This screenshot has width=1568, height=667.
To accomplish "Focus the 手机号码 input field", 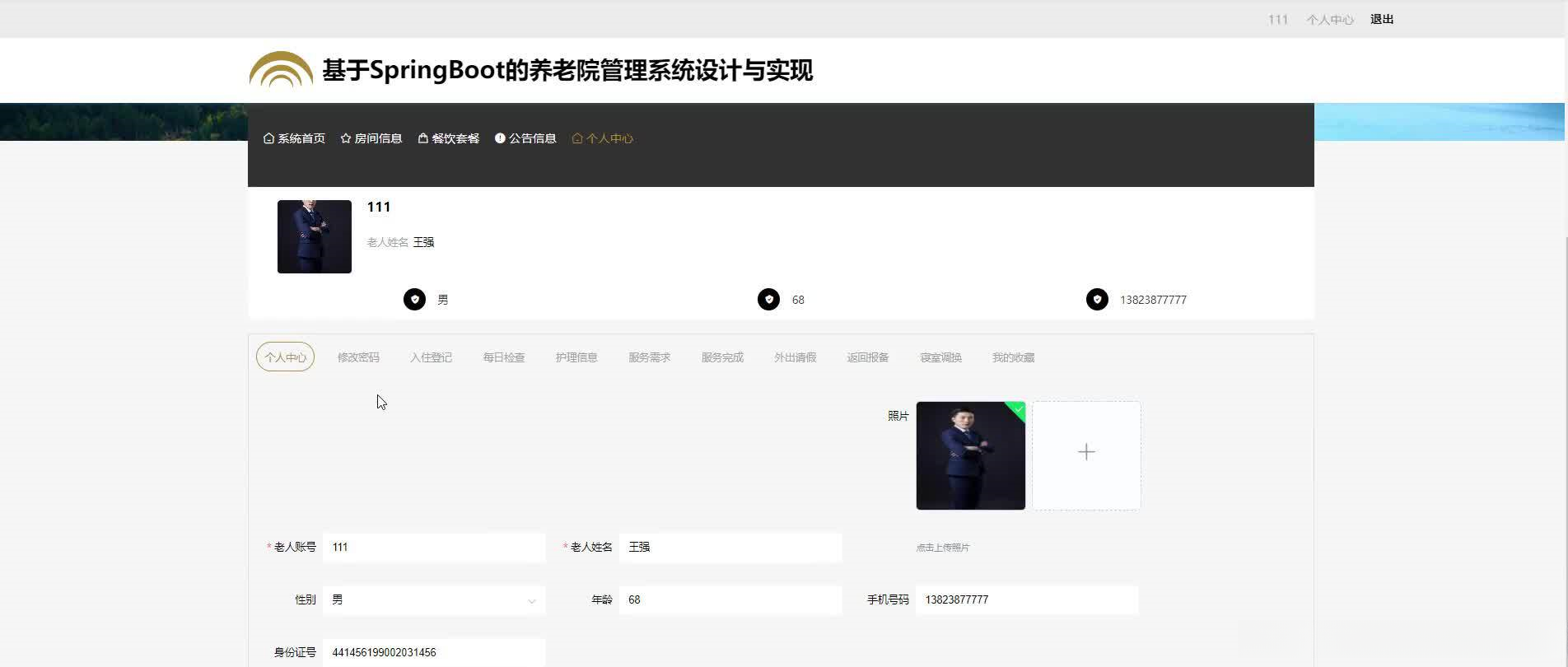I will pyautogui.click(x=1027, y=600).
